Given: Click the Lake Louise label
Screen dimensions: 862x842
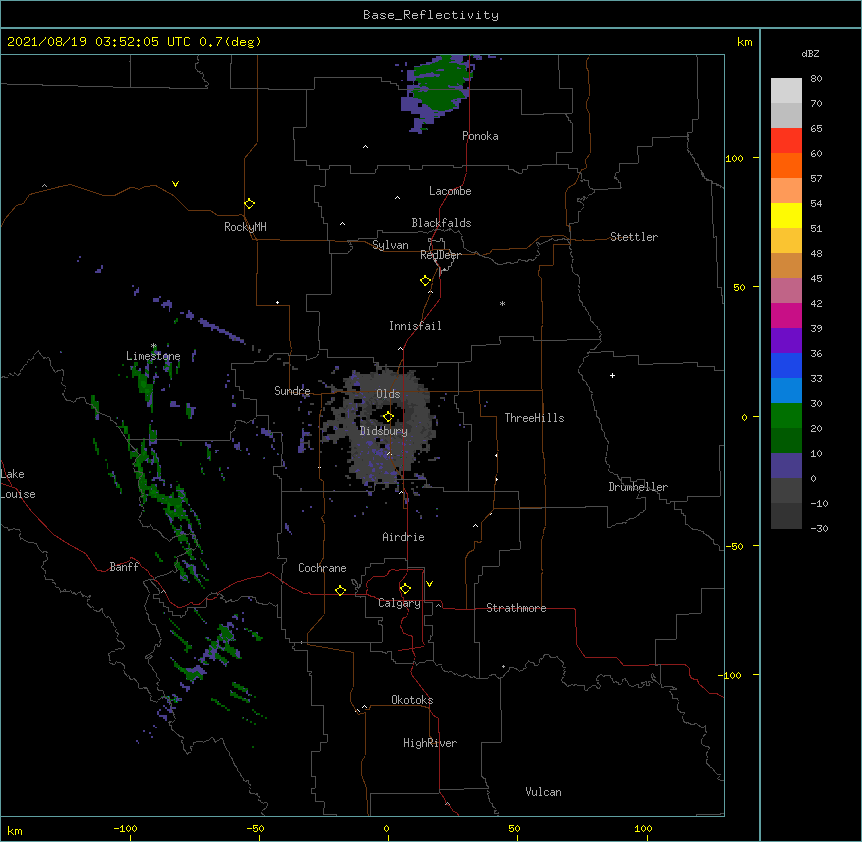Looking at the screenshot, I should 18,484.
